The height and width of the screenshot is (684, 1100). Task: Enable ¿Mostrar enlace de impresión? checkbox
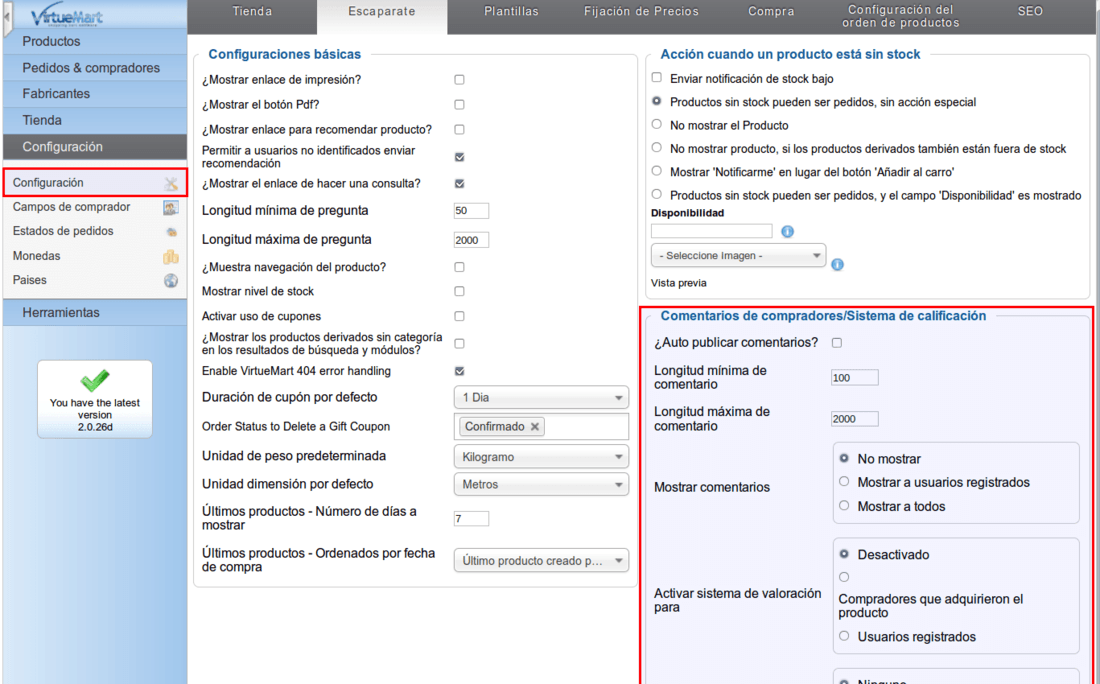coord(460,80)
